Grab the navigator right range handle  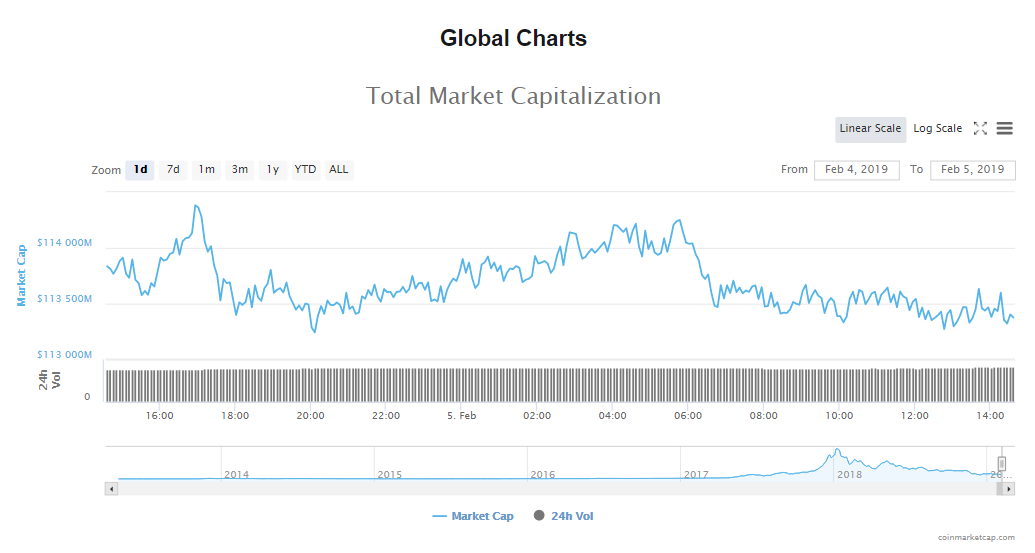pyautogui.click(x=1001, y=463)
